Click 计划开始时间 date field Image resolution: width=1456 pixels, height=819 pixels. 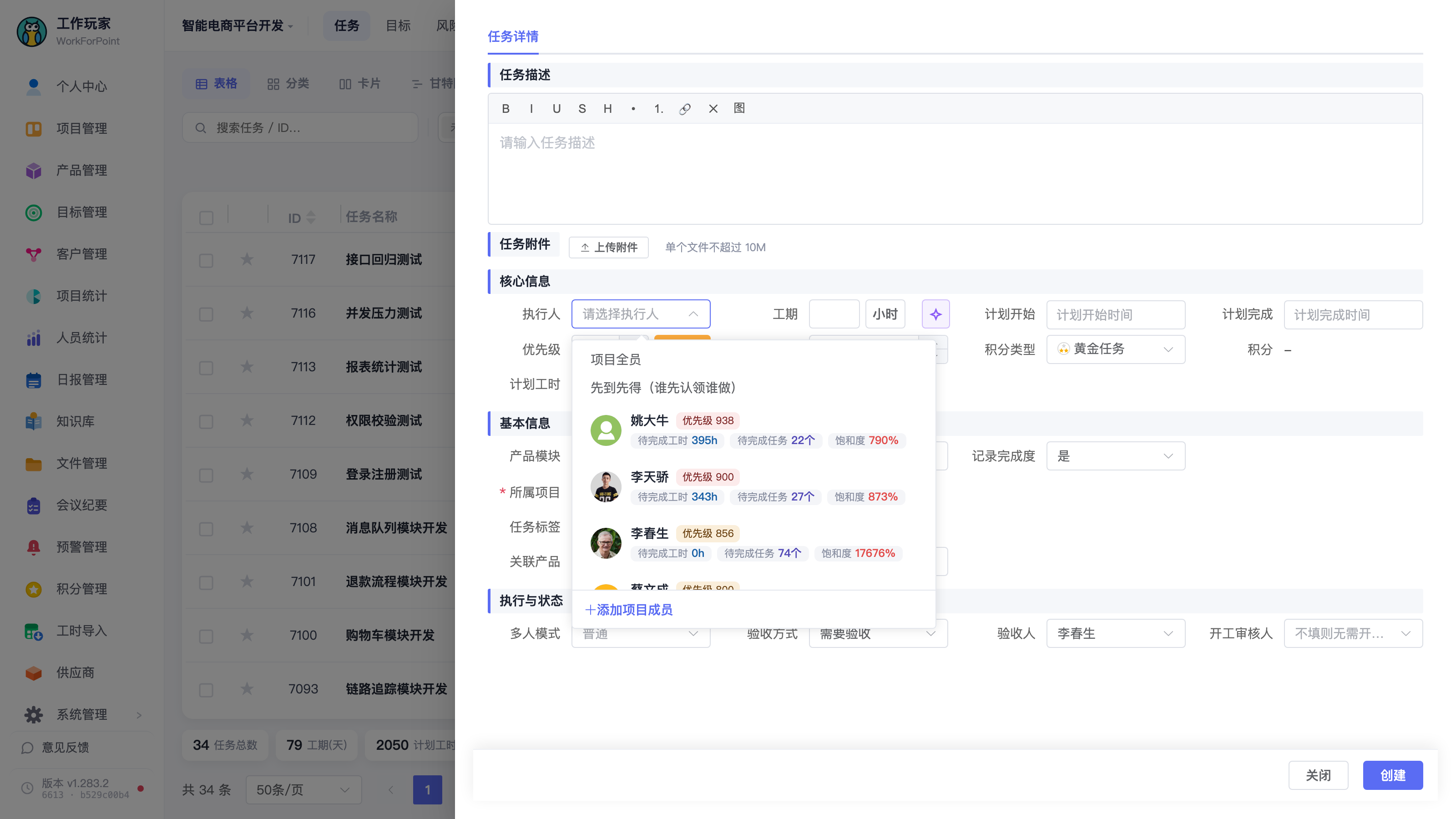1115,315
